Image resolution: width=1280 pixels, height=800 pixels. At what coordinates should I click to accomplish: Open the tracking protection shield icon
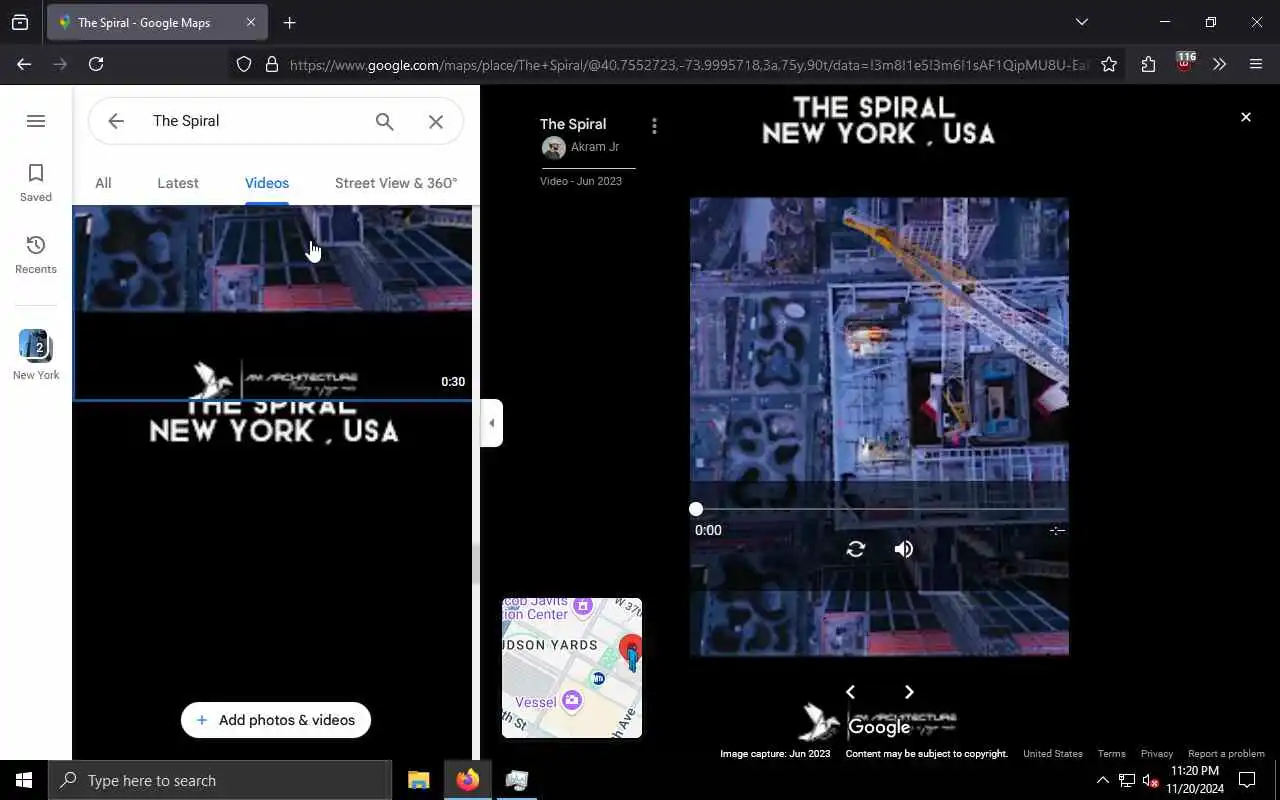pyautogui.click(x=244, y=64)
